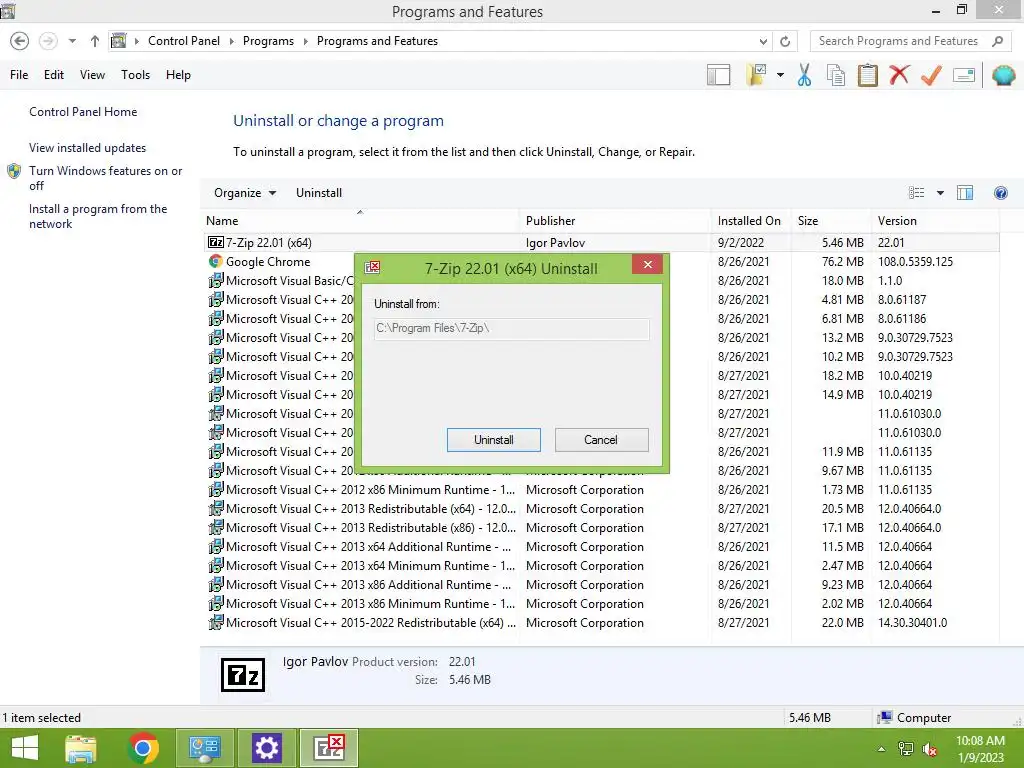Click the change view icon
This screenshot has height=768, width=1024.
pyautogui.click(x=916, y=193)
